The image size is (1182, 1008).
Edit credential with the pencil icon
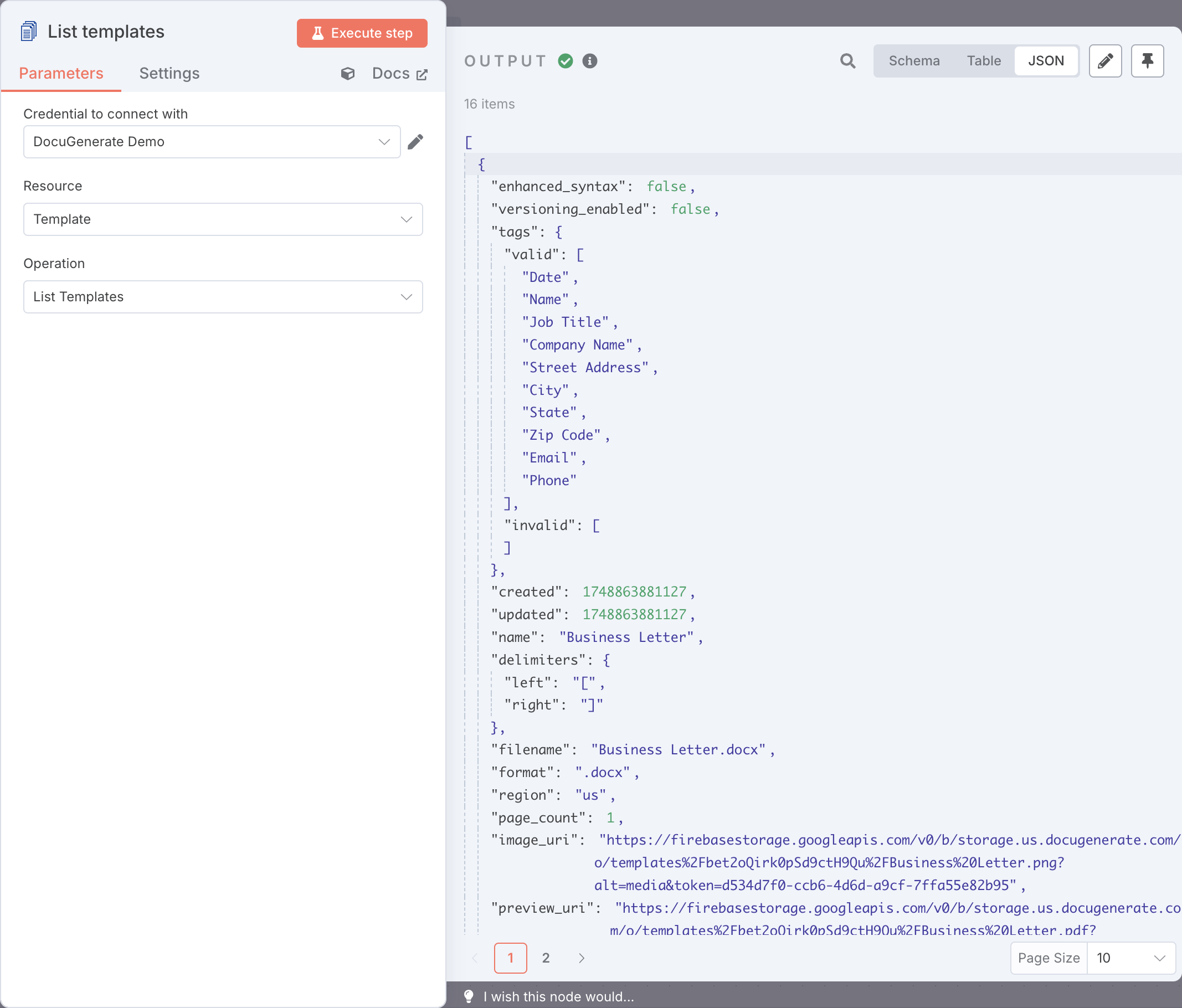click(415, 141)
